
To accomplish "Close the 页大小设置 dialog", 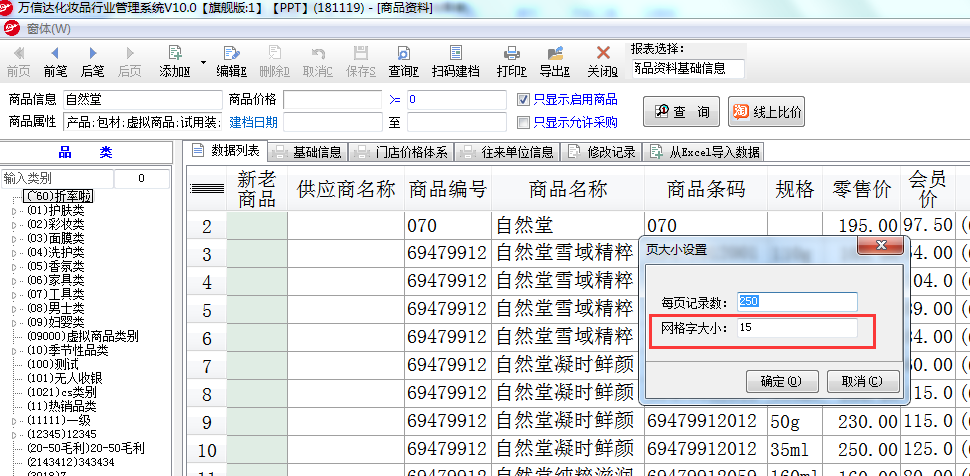I will 880,244.
